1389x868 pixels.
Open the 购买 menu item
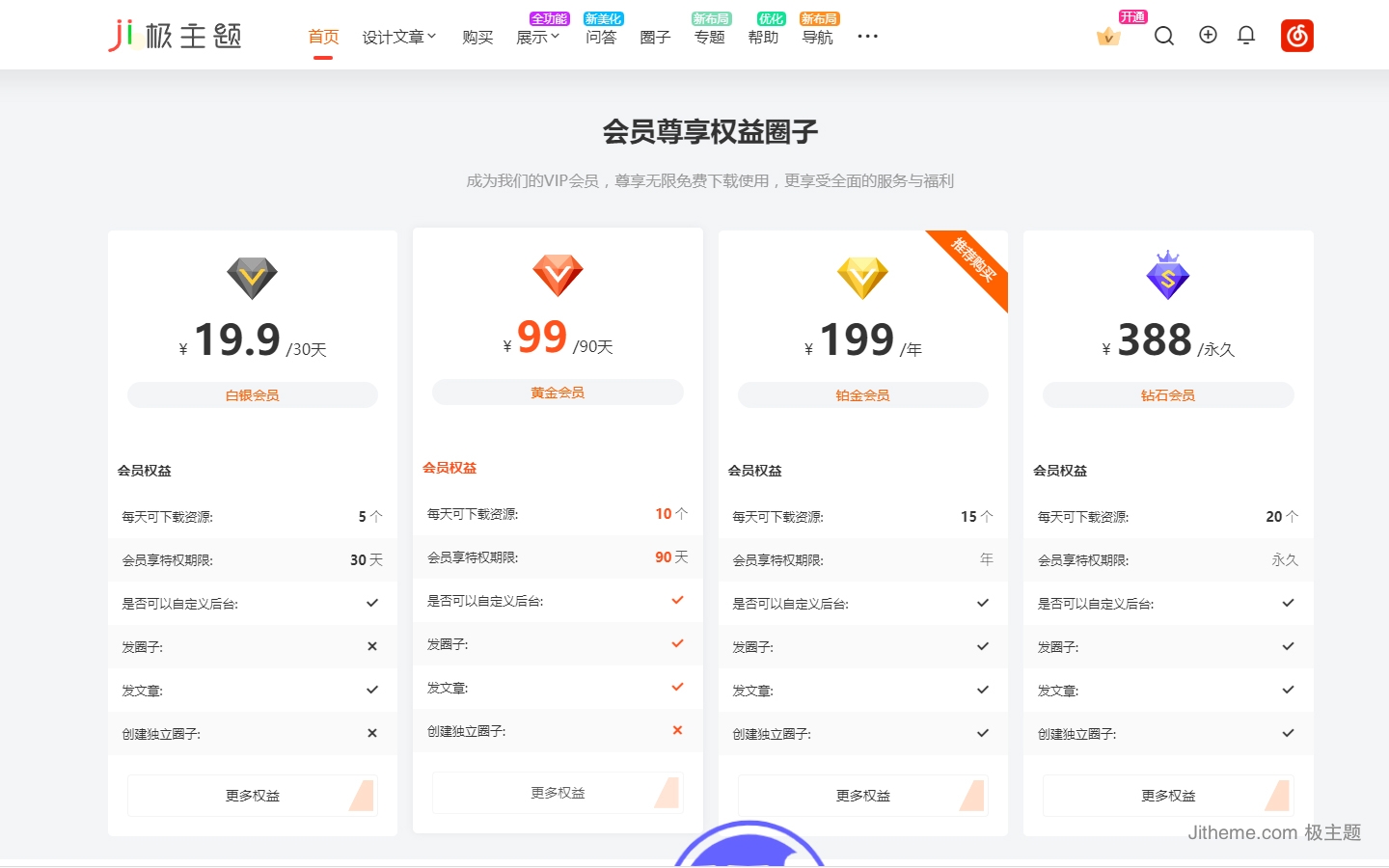(477, 37)
